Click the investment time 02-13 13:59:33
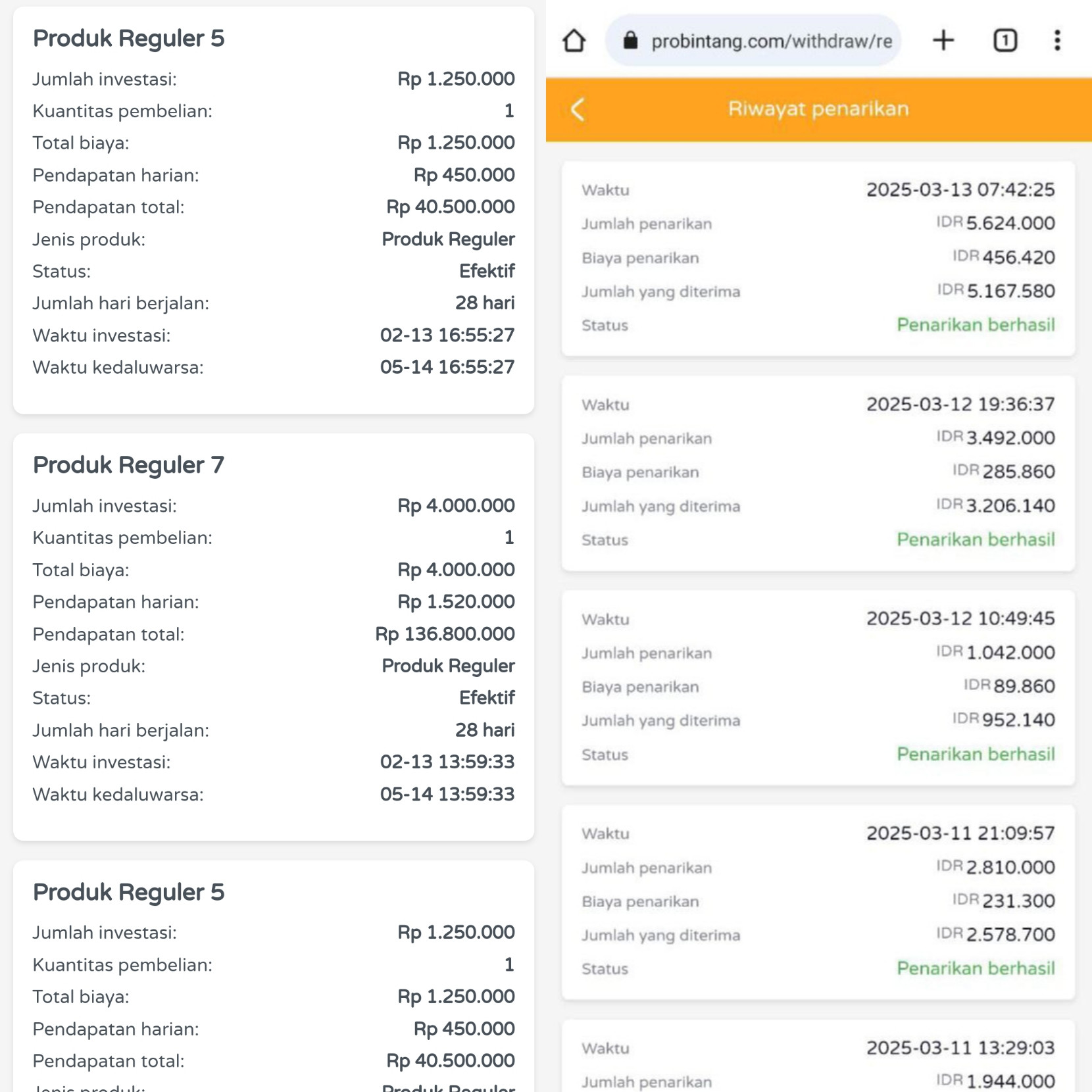Screen dimensions: 1092x1092 point(447,762)
